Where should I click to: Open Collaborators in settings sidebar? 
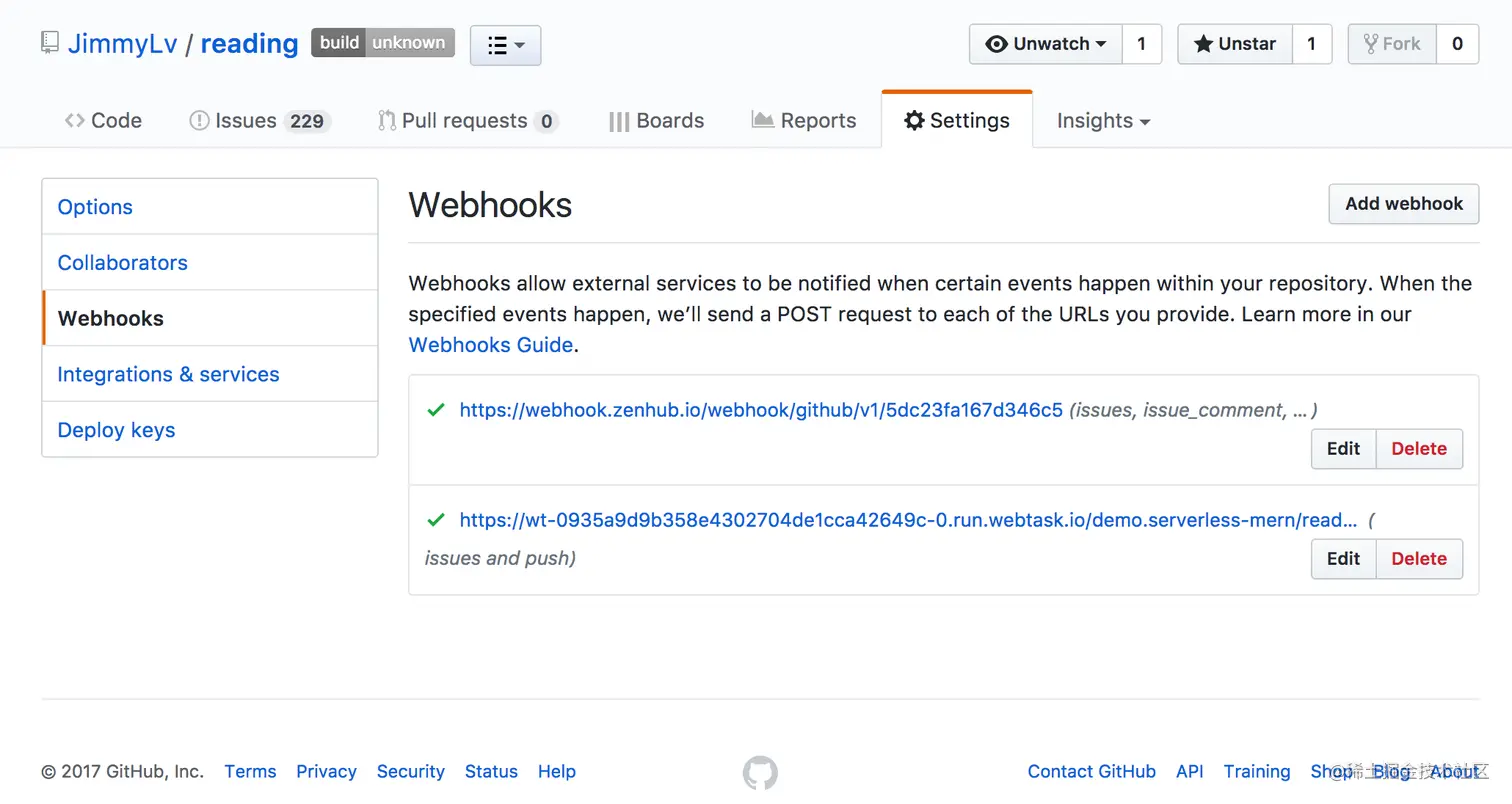coord(210,263)
